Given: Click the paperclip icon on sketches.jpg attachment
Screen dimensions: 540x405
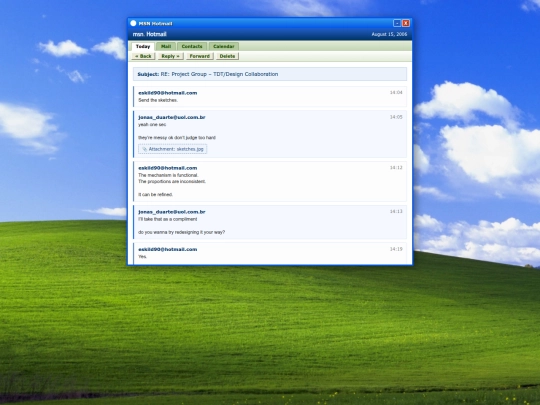Looking at the screenshot, I should pos(145,149).
